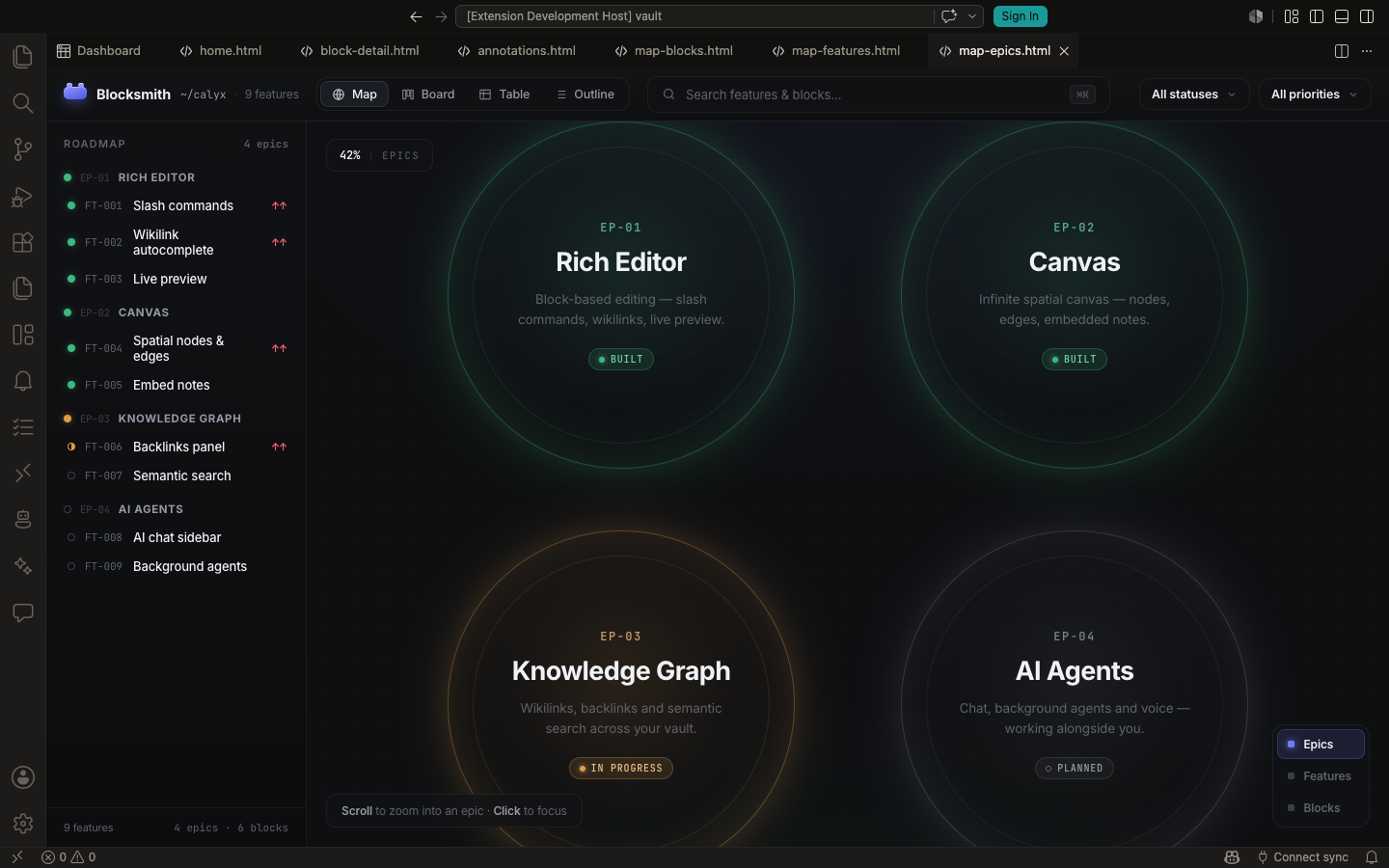Viewport: 1389px width, 868px height.
Task: Customize layout icon in title bar
Action: [x=1292, y=16]
